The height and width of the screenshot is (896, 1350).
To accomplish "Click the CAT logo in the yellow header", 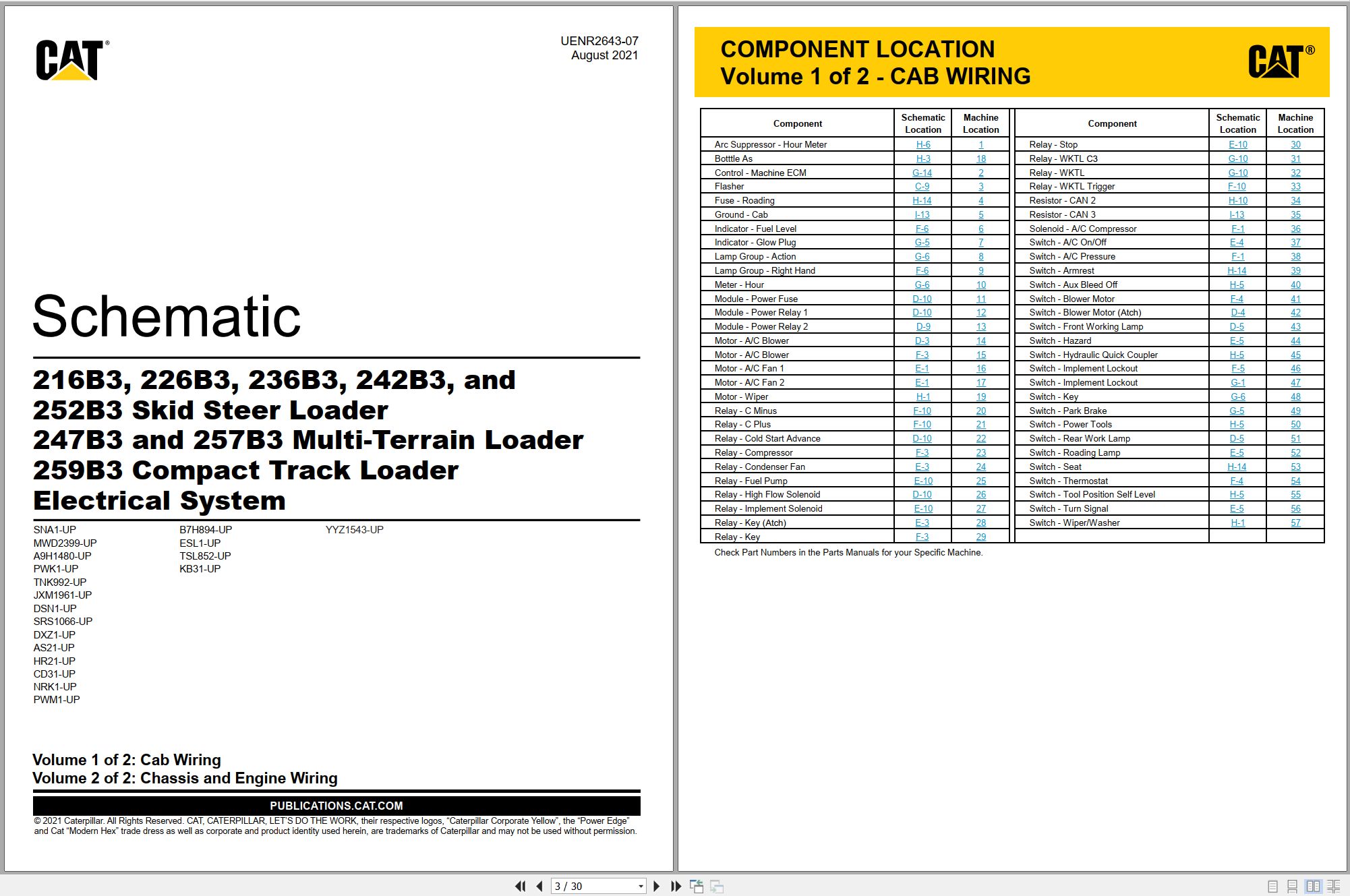I will coord(1281,61).
